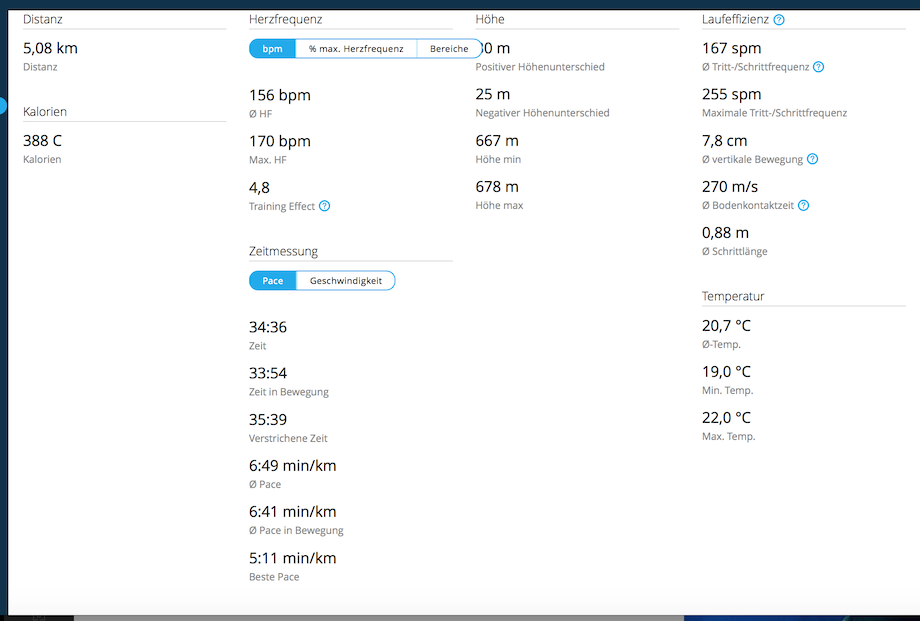Open help icon next to Ø Bodenkontaktzeit

click(803, 205)
